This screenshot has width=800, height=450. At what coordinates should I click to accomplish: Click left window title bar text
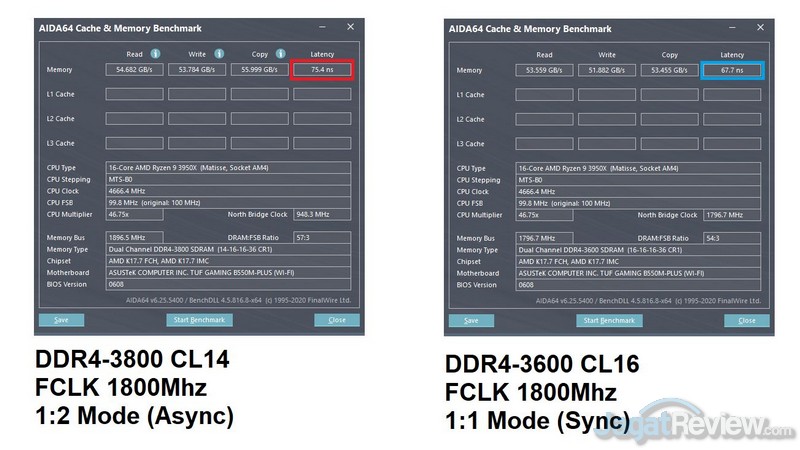[120, 28]
